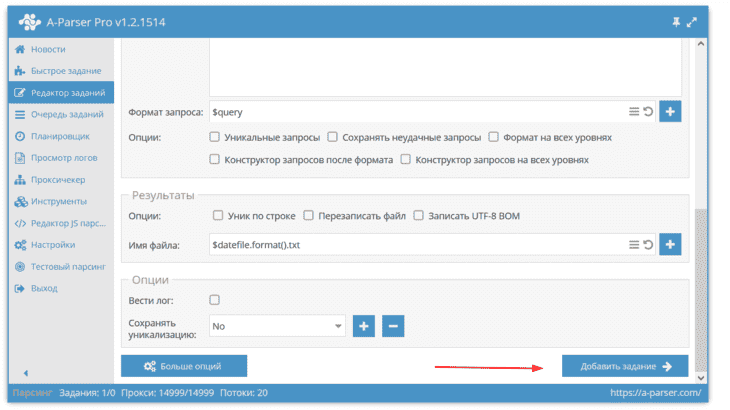Open the list menu in Имя файла field
The width and height of the screenshot is (730, 410).
pos(634,245)
